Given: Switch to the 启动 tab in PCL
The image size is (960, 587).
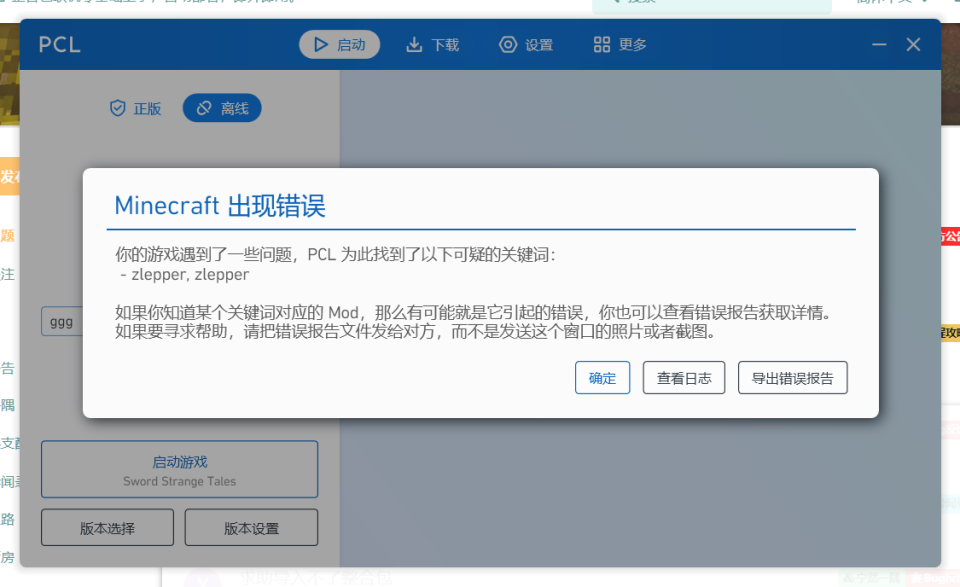Looking at the screenshot, I should pyautogui.click(x=339, y=45).
